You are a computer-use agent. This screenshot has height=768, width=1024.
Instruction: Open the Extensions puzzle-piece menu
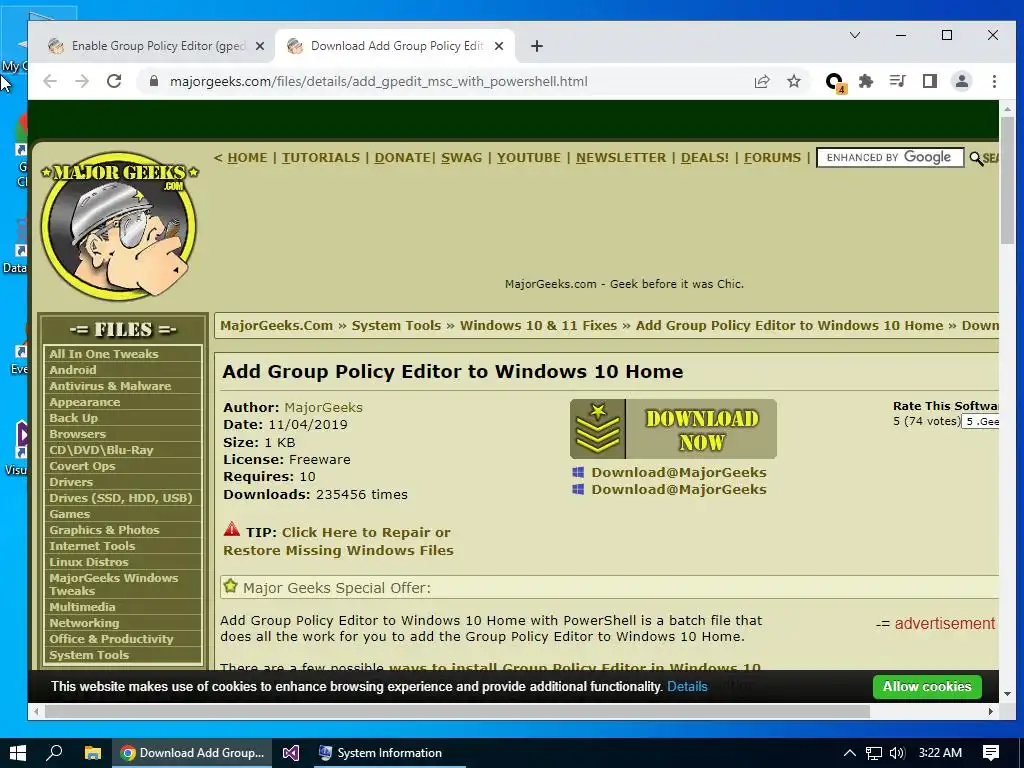pyautogui.click(x=865, y=82)
